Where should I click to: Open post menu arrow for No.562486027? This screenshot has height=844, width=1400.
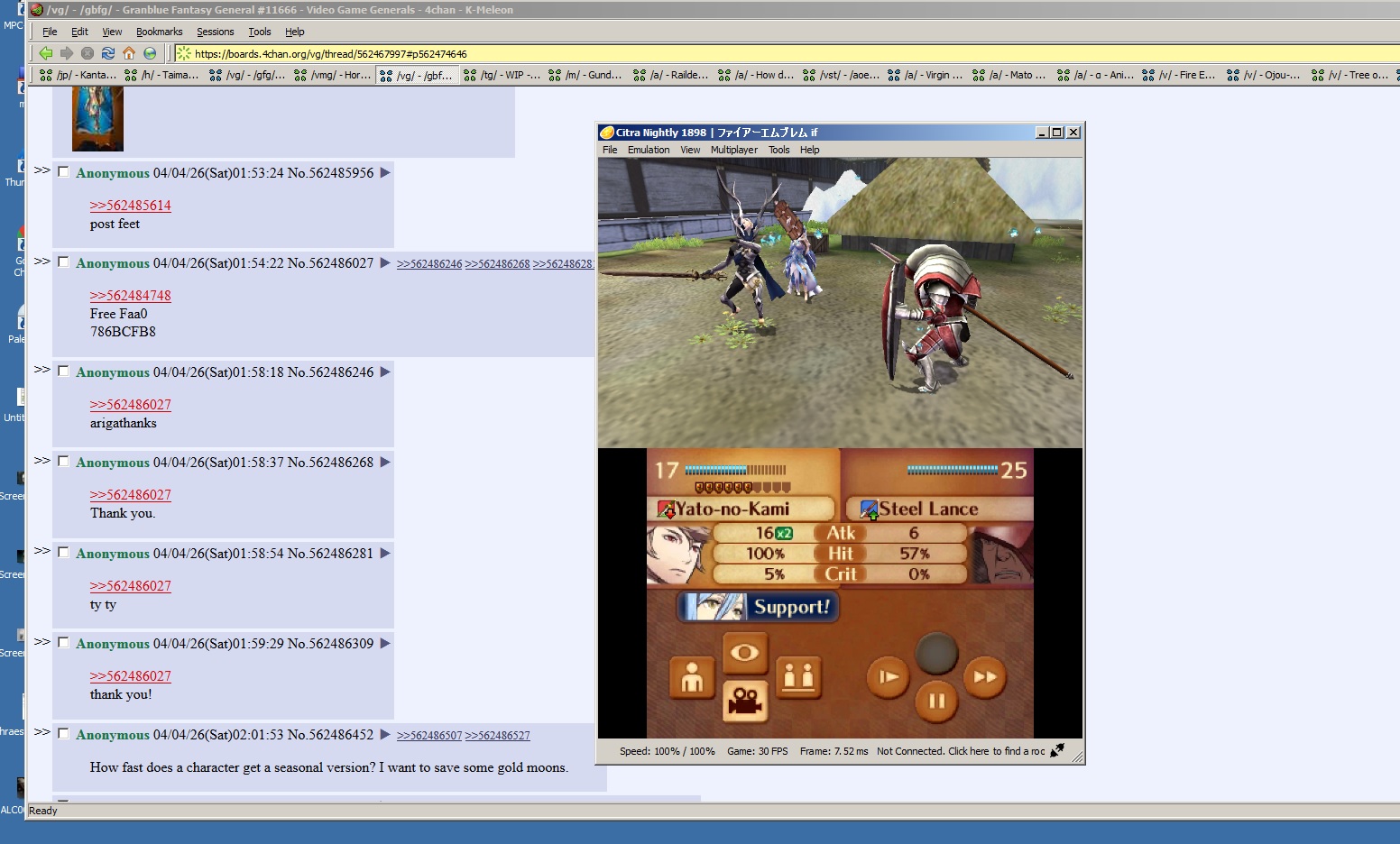[x=385, y=263]
